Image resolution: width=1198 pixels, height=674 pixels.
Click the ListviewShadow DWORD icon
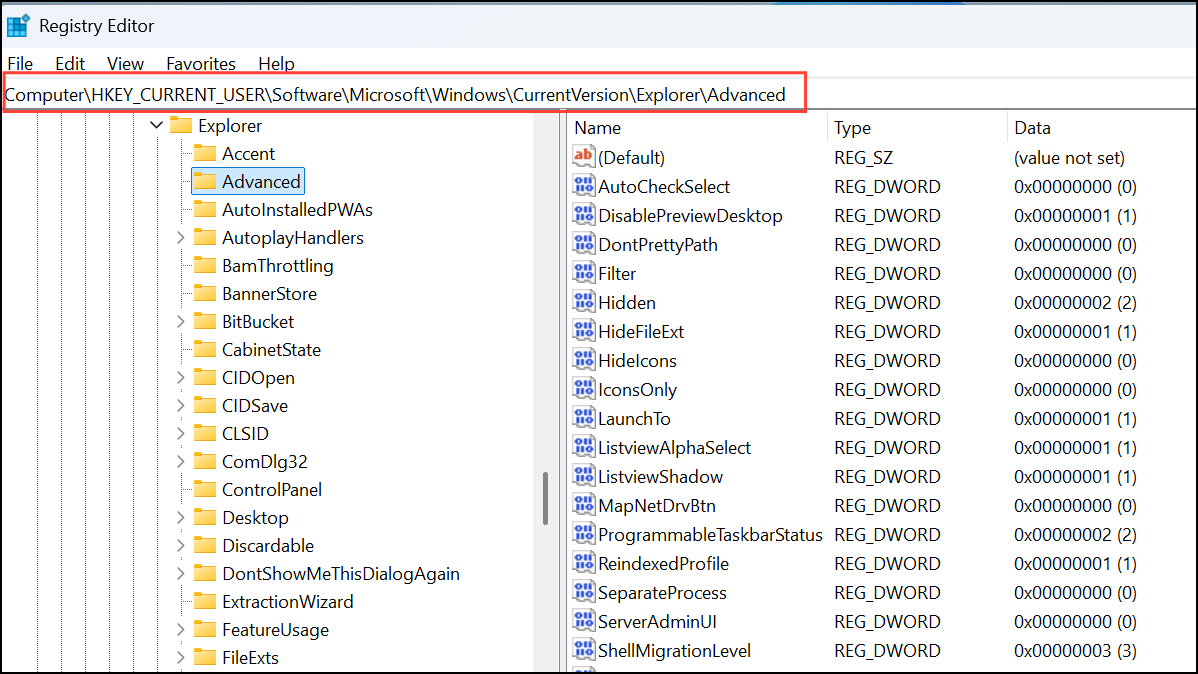pos(584,476)
